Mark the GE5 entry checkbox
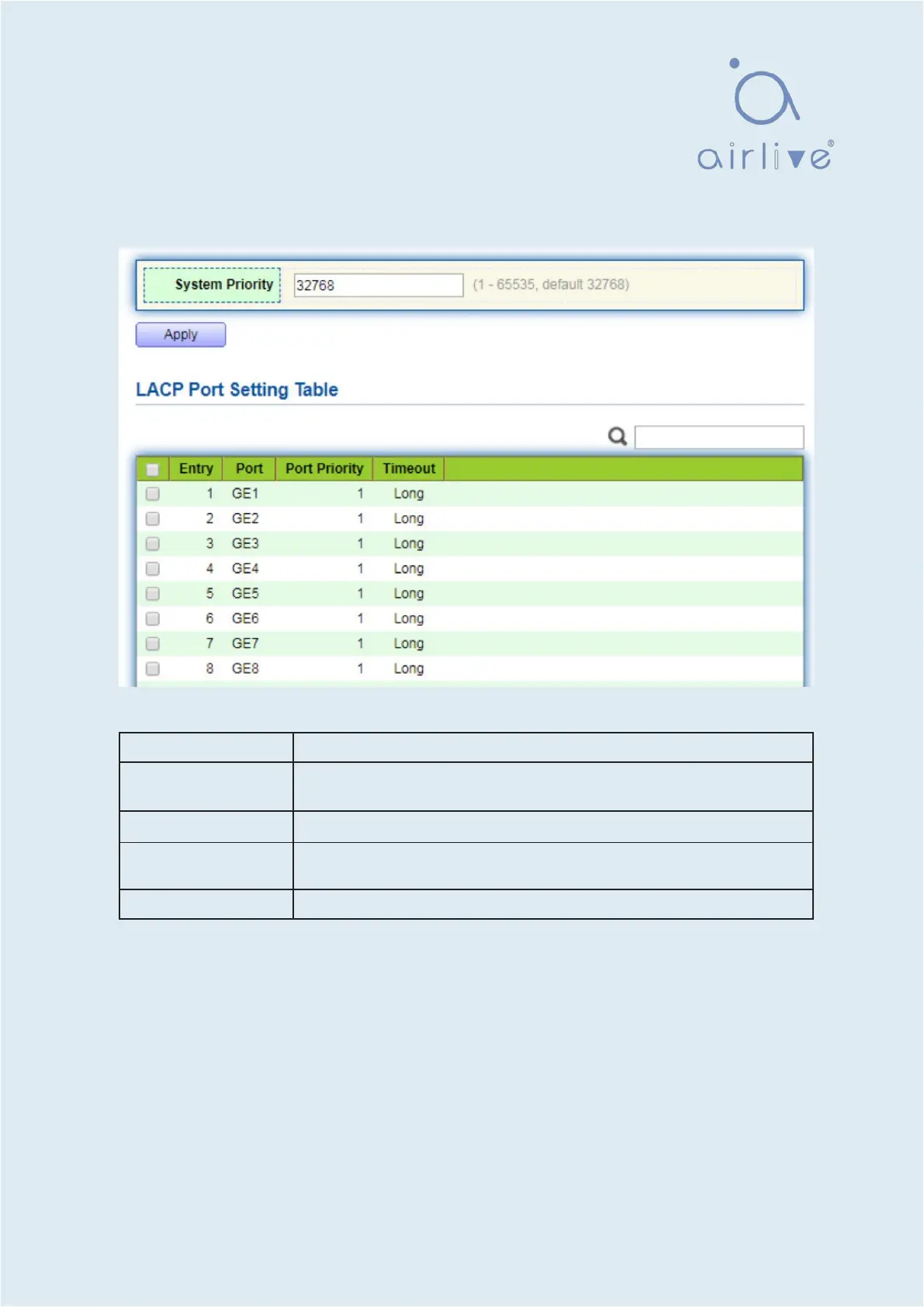This screenshot has width=924, height=1307. coord(153,594)
